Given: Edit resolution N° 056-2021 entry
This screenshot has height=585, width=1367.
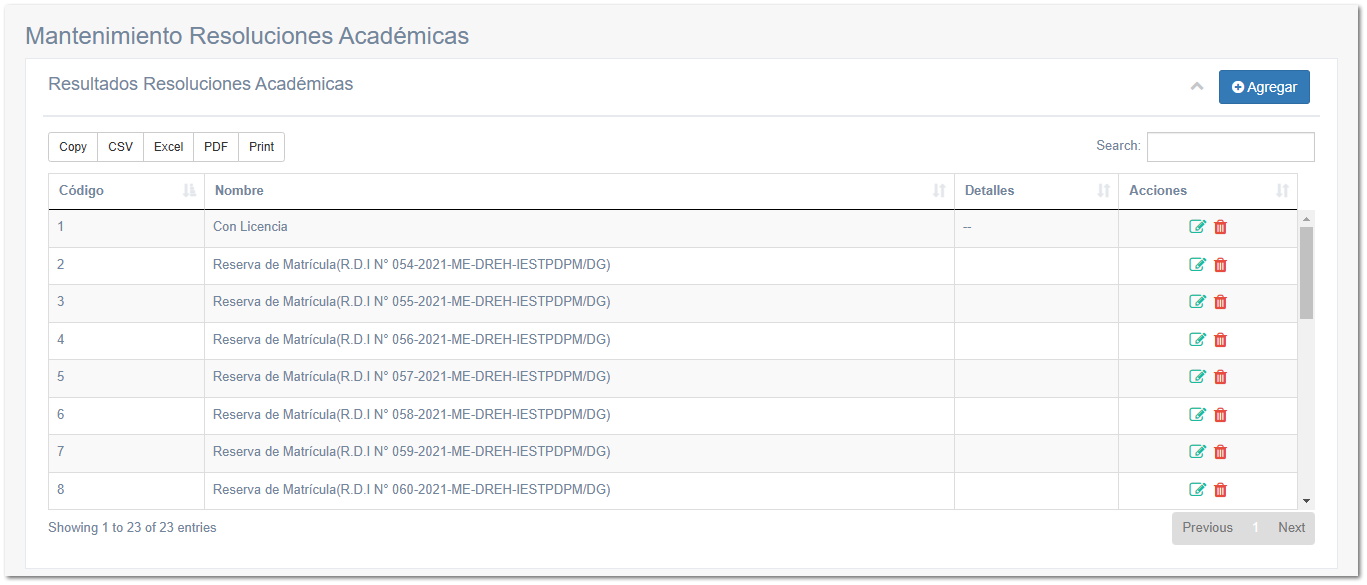Looking at the screenshot, I should [1197, 339].
